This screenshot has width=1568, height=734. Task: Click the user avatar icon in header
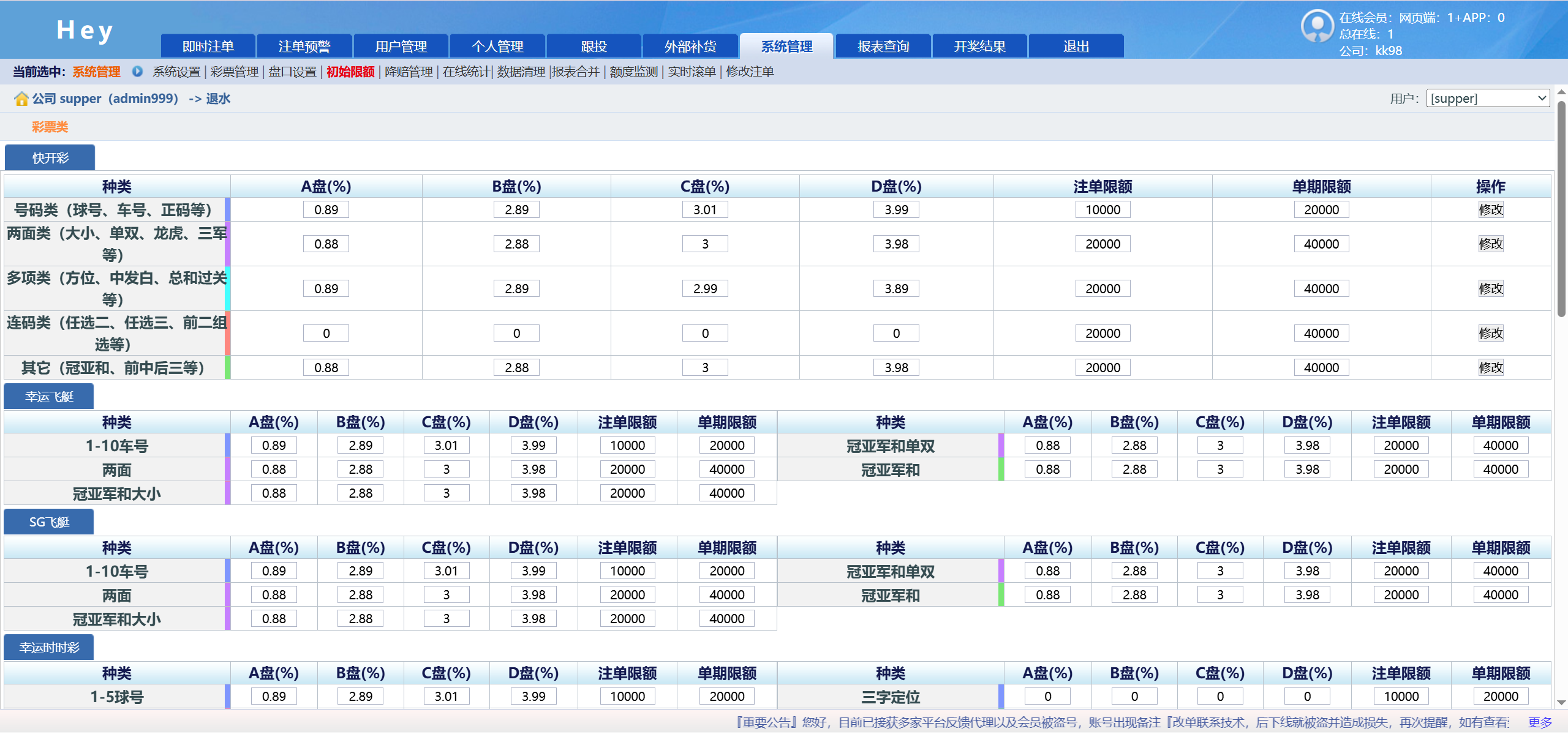click(1317, 26)
